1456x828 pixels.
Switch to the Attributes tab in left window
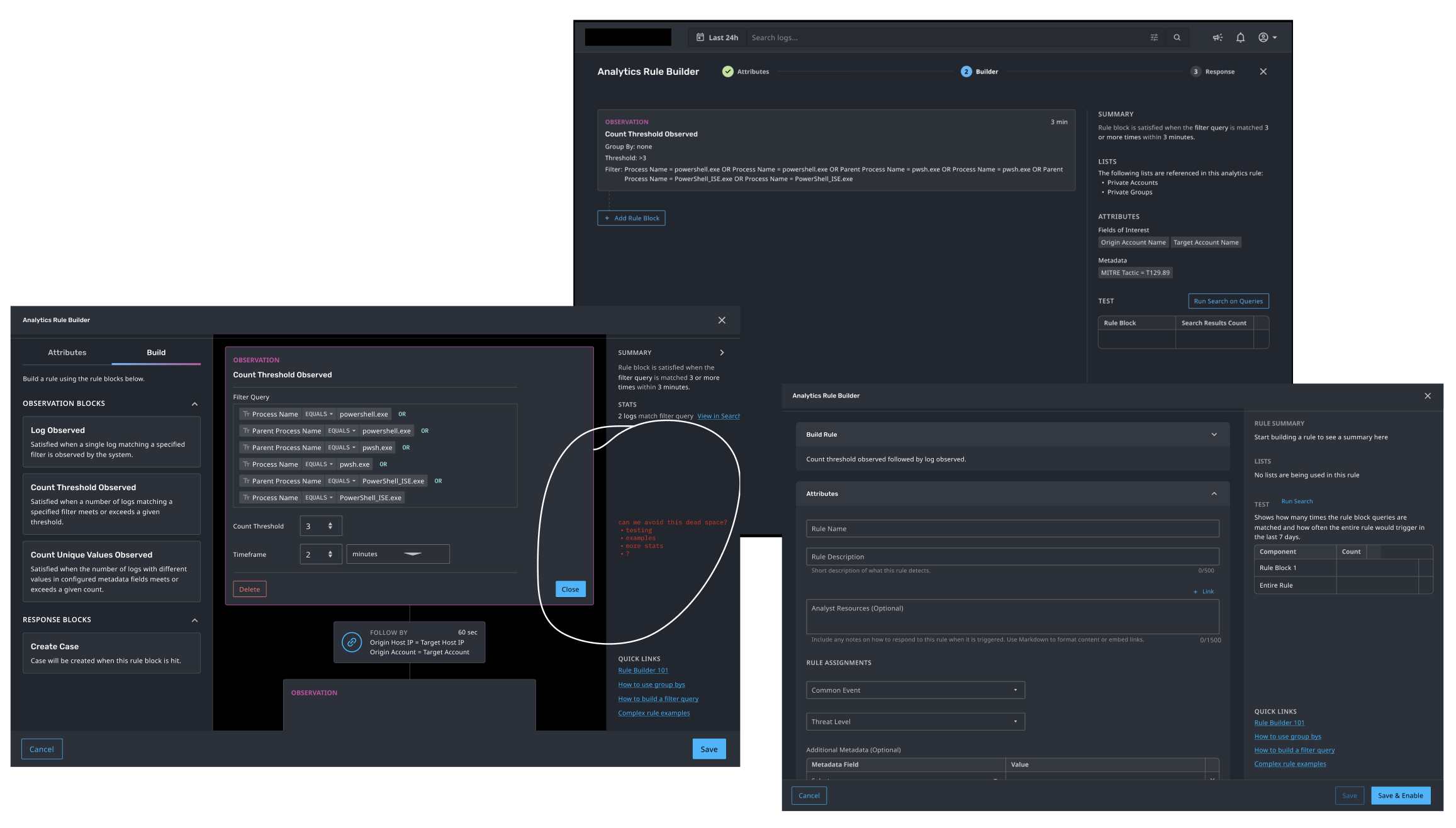coord(67,352)
